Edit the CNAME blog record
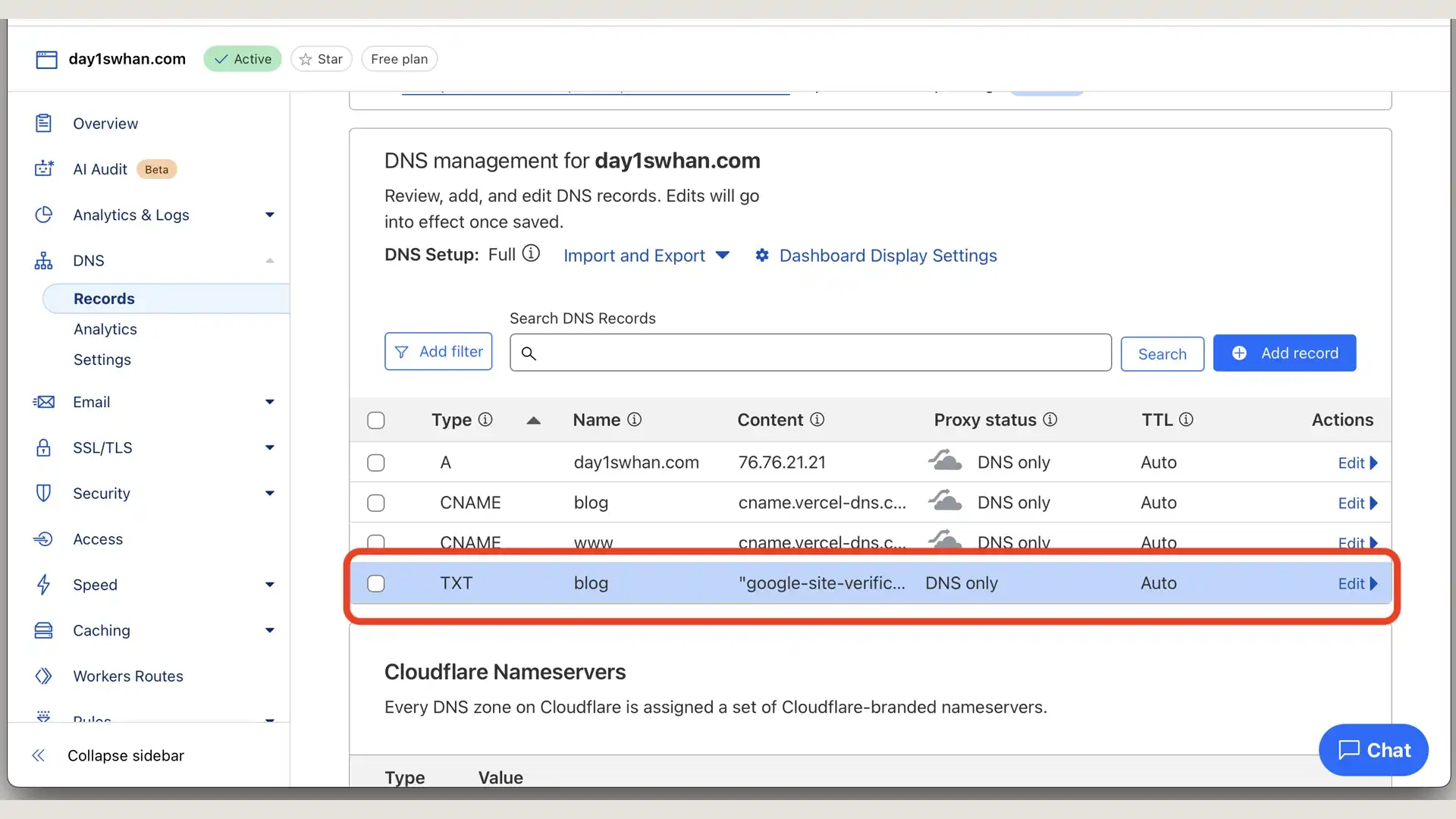This screenshot has height=819, width=1456. click(1357, 503)
